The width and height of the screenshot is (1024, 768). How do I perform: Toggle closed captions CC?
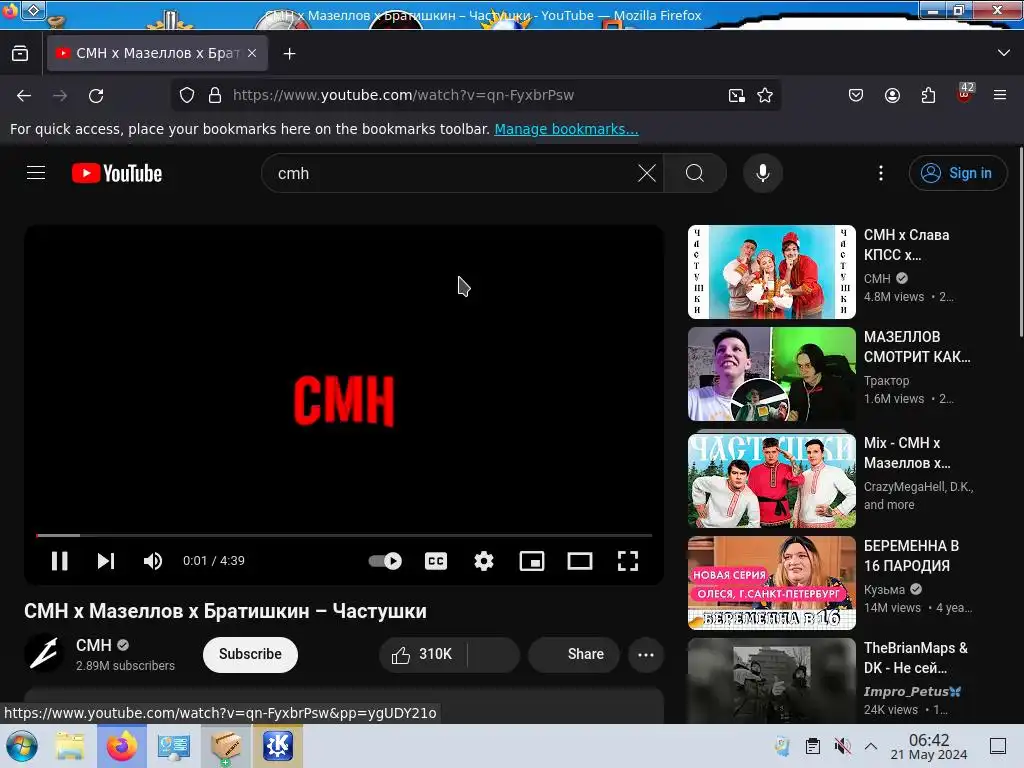pyautogui.click(x=436, y=561)
